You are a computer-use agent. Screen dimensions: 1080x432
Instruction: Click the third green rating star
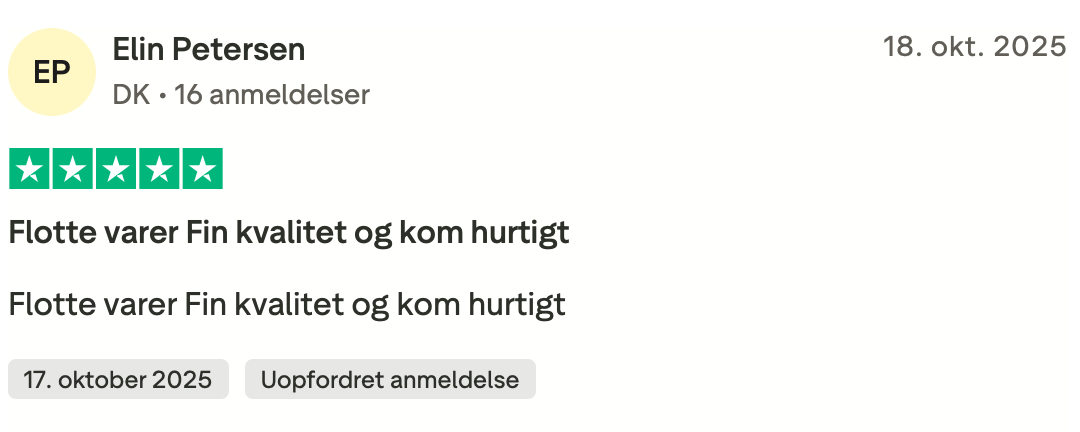(116, 169)
